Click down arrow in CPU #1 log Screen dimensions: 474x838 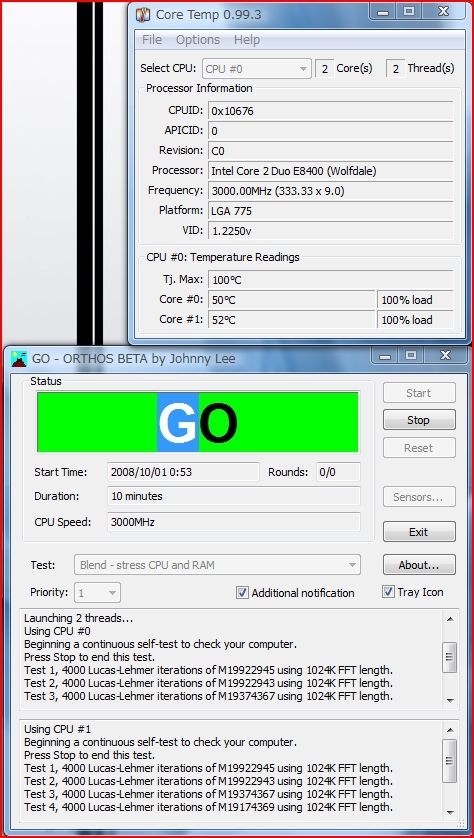[450, 812]
